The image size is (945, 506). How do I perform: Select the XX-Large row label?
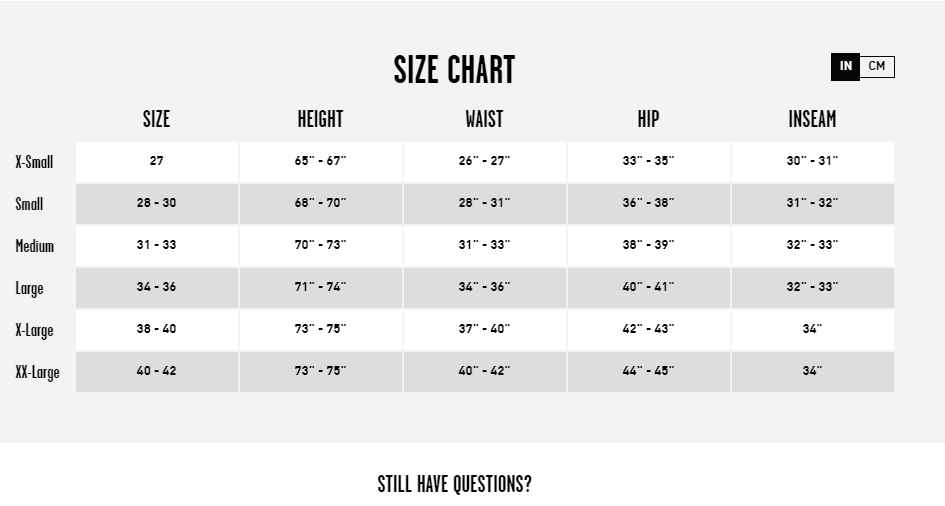tap(37, 372)
